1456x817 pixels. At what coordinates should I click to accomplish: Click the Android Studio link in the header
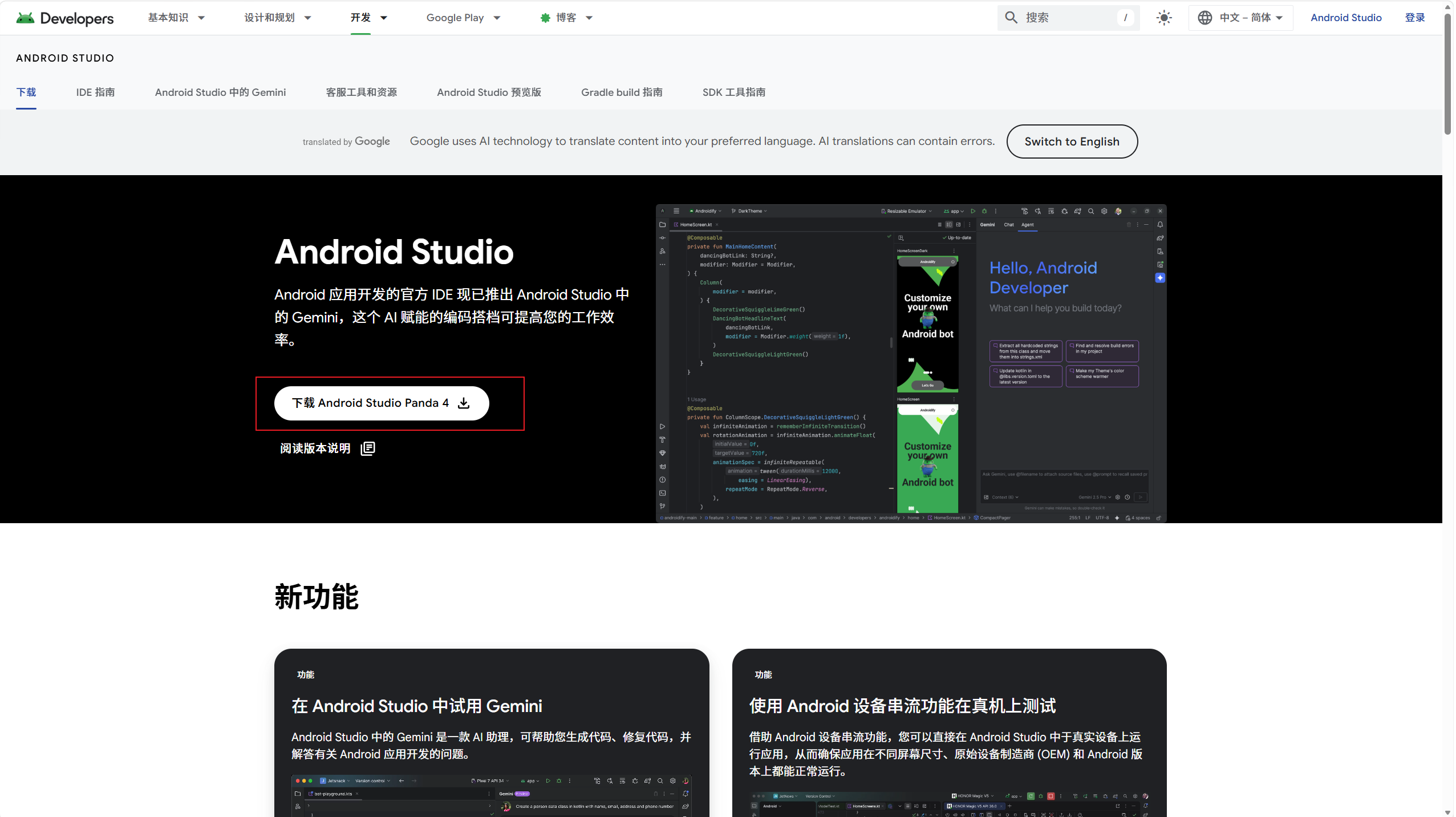pyautogui.click(x=1346, y=18)
